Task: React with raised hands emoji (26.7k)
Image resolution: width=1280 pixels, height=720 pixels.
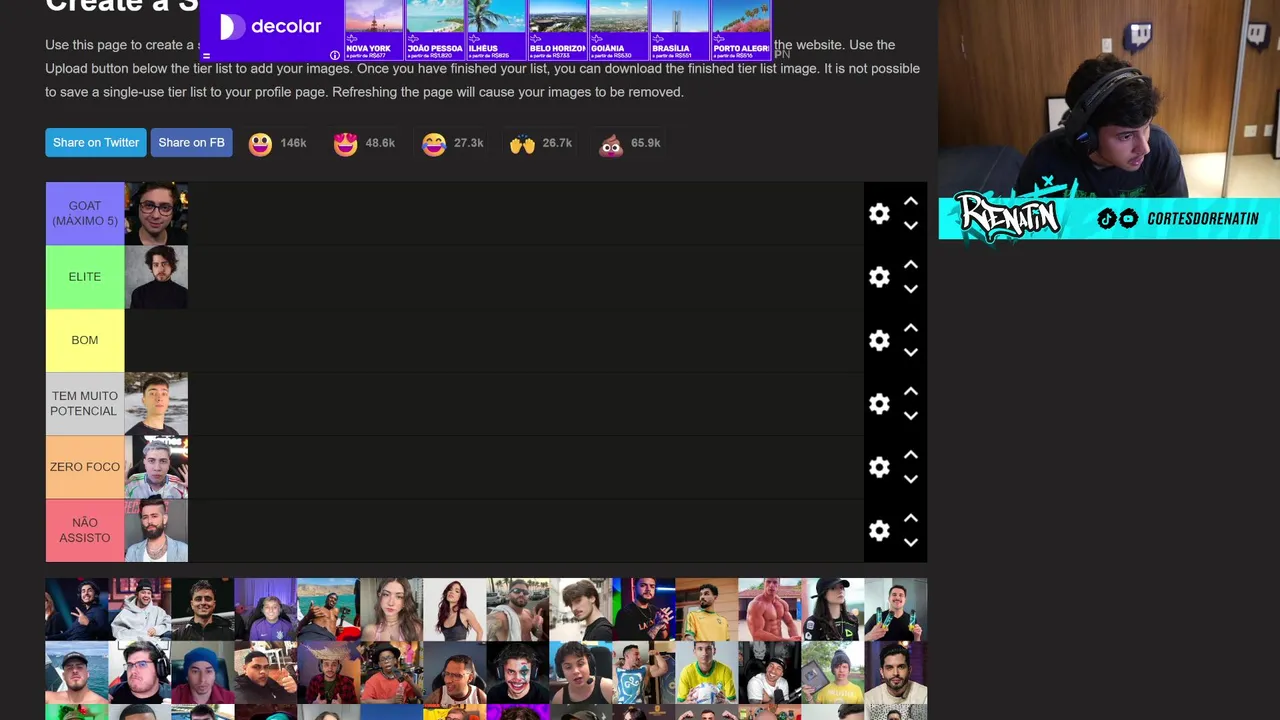Action: coord(522,144)
